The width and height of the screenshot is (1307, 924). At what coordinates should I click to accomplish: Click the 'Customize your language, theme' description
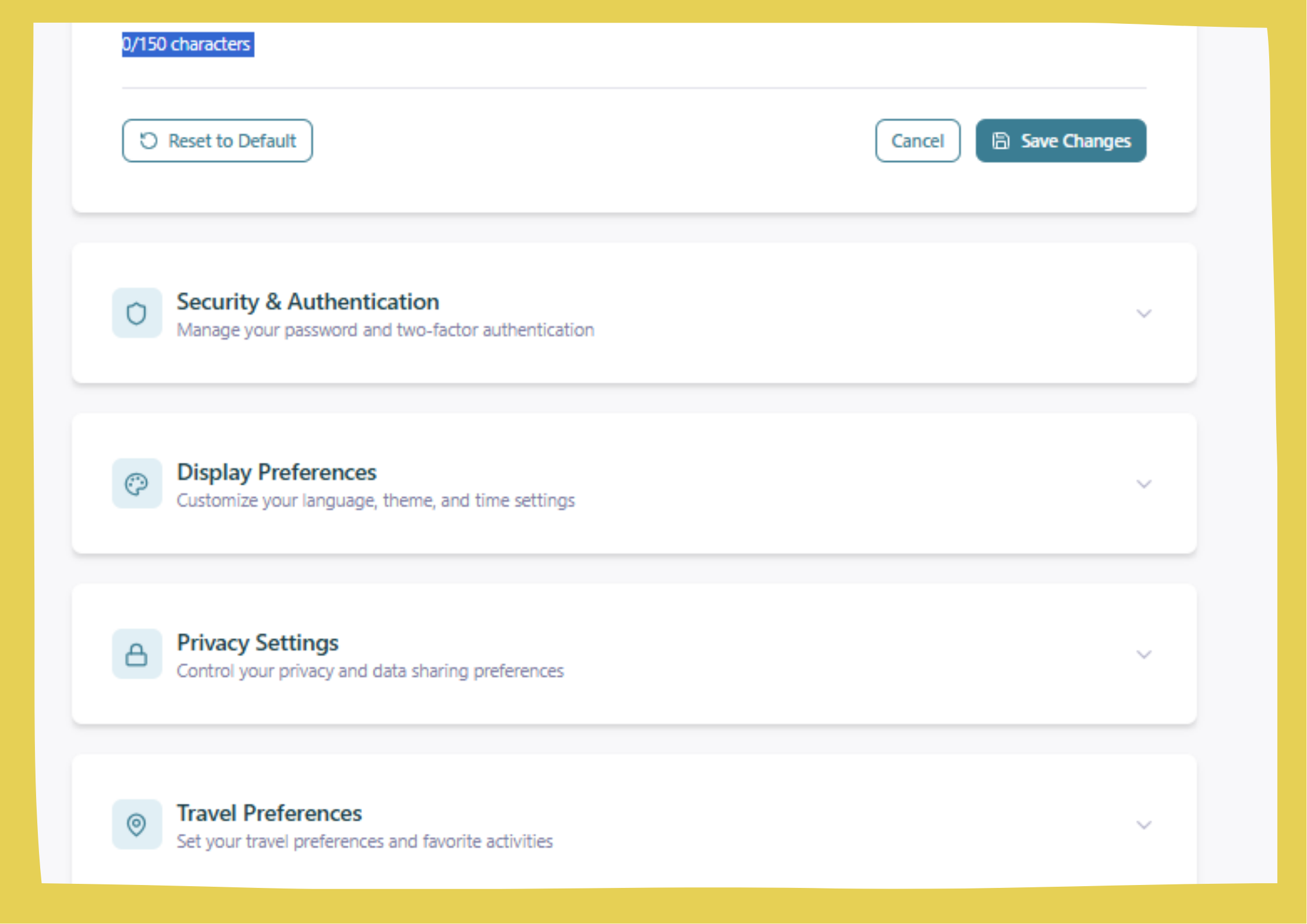[376, 501]
